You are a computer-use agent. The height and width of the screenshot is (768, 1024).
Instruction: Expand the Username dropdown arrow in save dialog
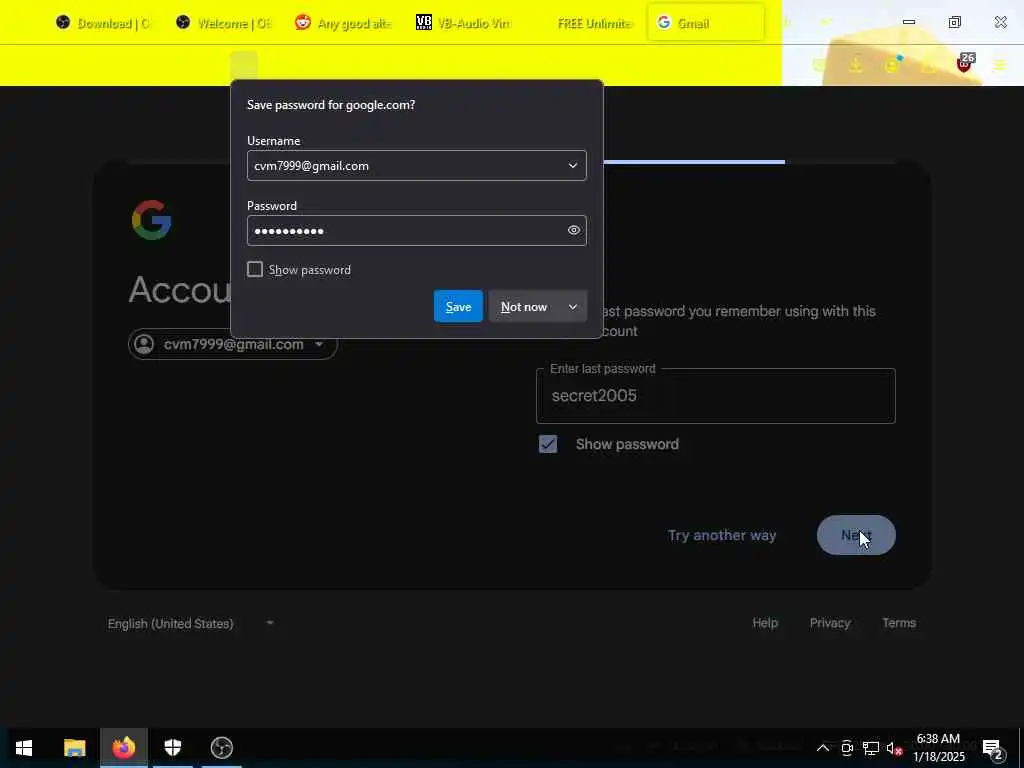click(573, 166)
